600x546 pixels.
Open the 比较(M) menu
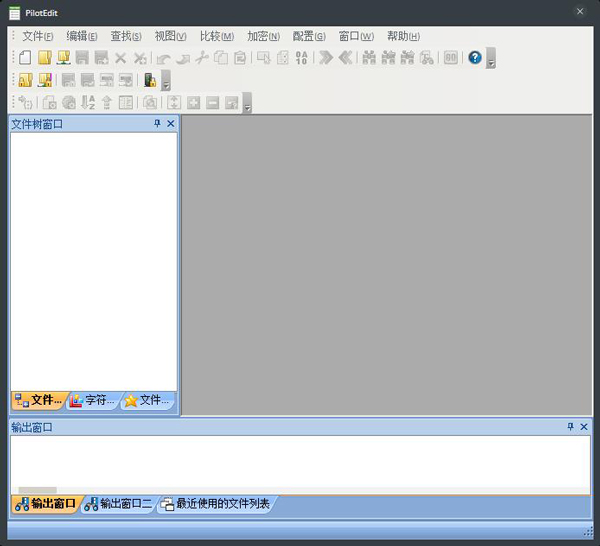click(x=217, y=36)
